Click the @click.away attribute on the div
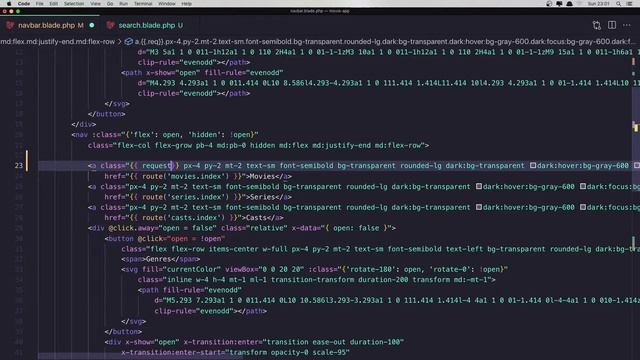640x360 pixels. [162, 228]
